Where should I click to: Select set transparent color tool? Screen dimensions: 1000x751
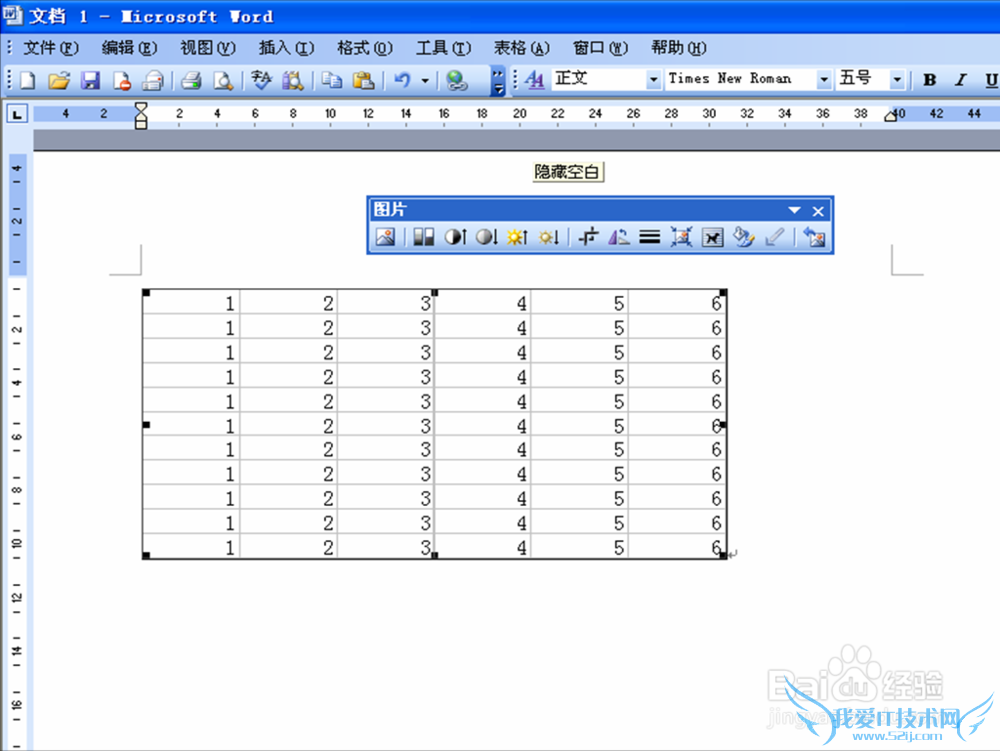click(x=775, y=237)
